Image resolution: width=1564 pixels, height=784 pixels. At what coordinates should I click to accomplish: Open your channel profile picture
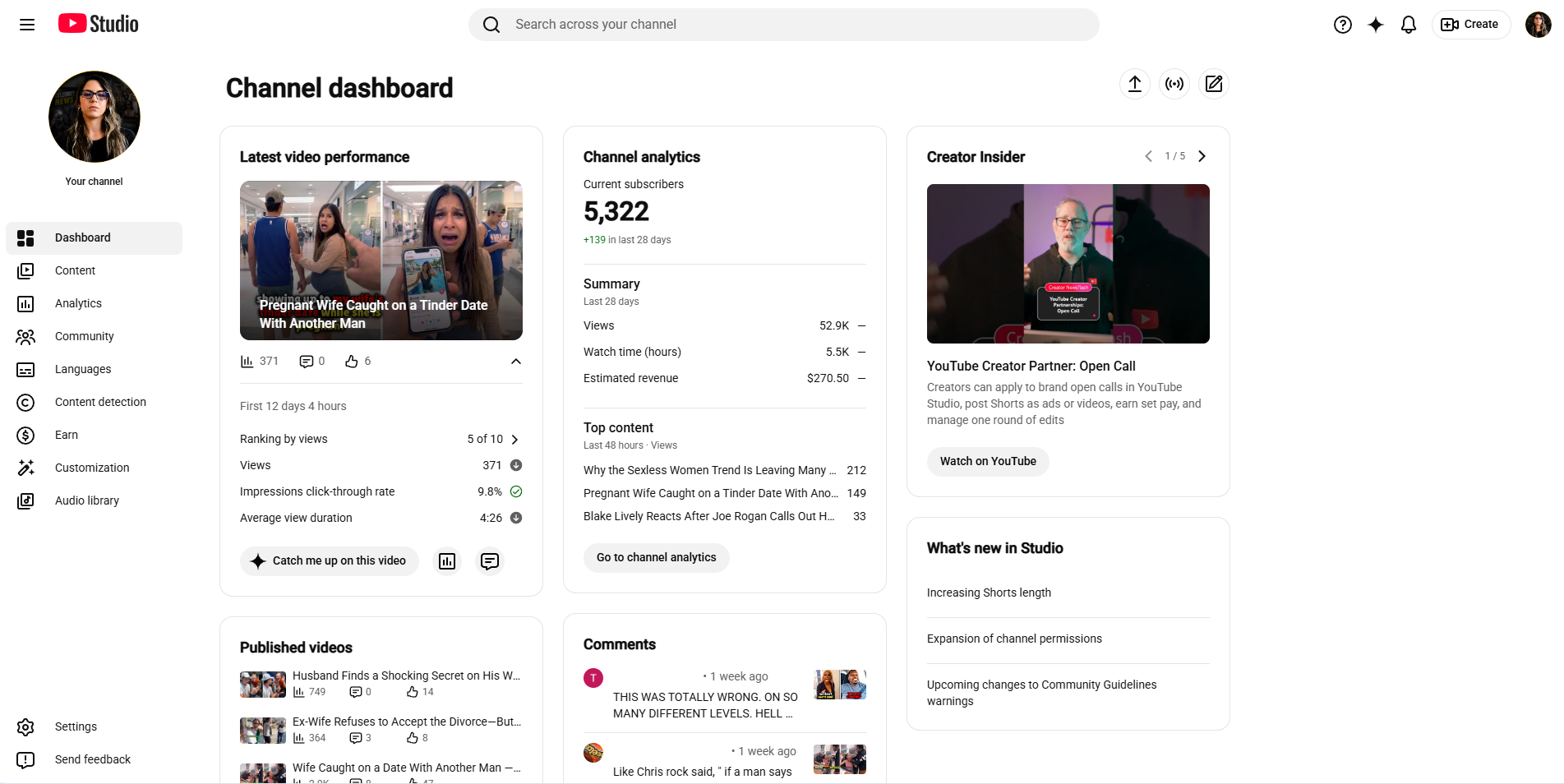[95, 117]
